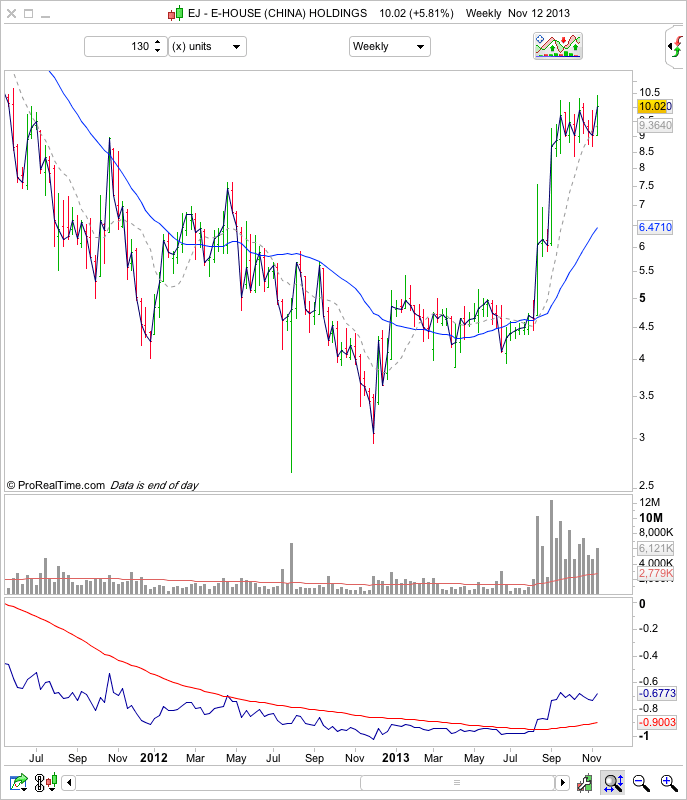The height and width of the screenshot is (800, 687).
Task: Click the title text EJ - E-HOUSE (CHINA) HOLDINGS
Action: pyautogui.click(x=277, y=13)
